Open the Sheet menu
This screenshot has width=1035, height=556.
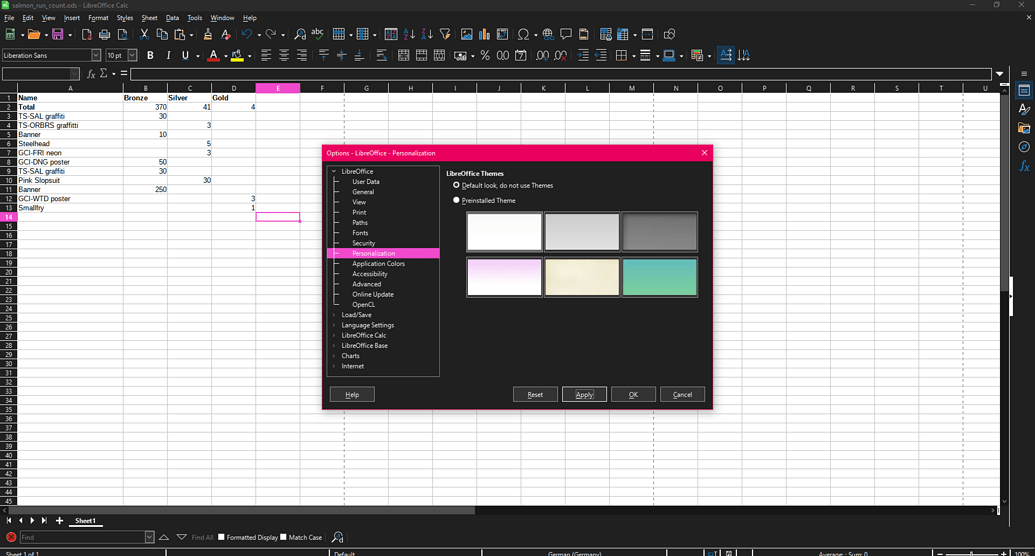click(149, 18)
